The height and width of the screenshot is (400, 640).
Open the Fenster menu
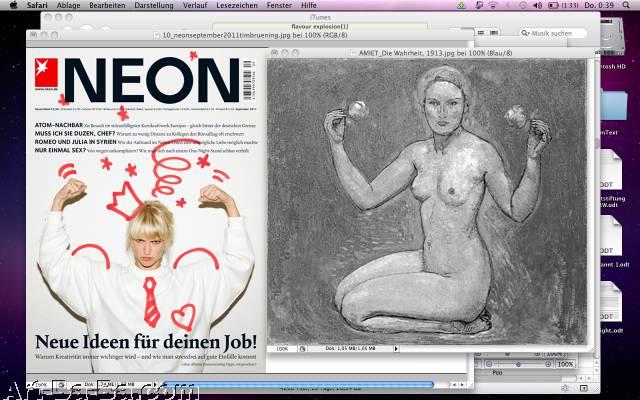pos(279,5)
